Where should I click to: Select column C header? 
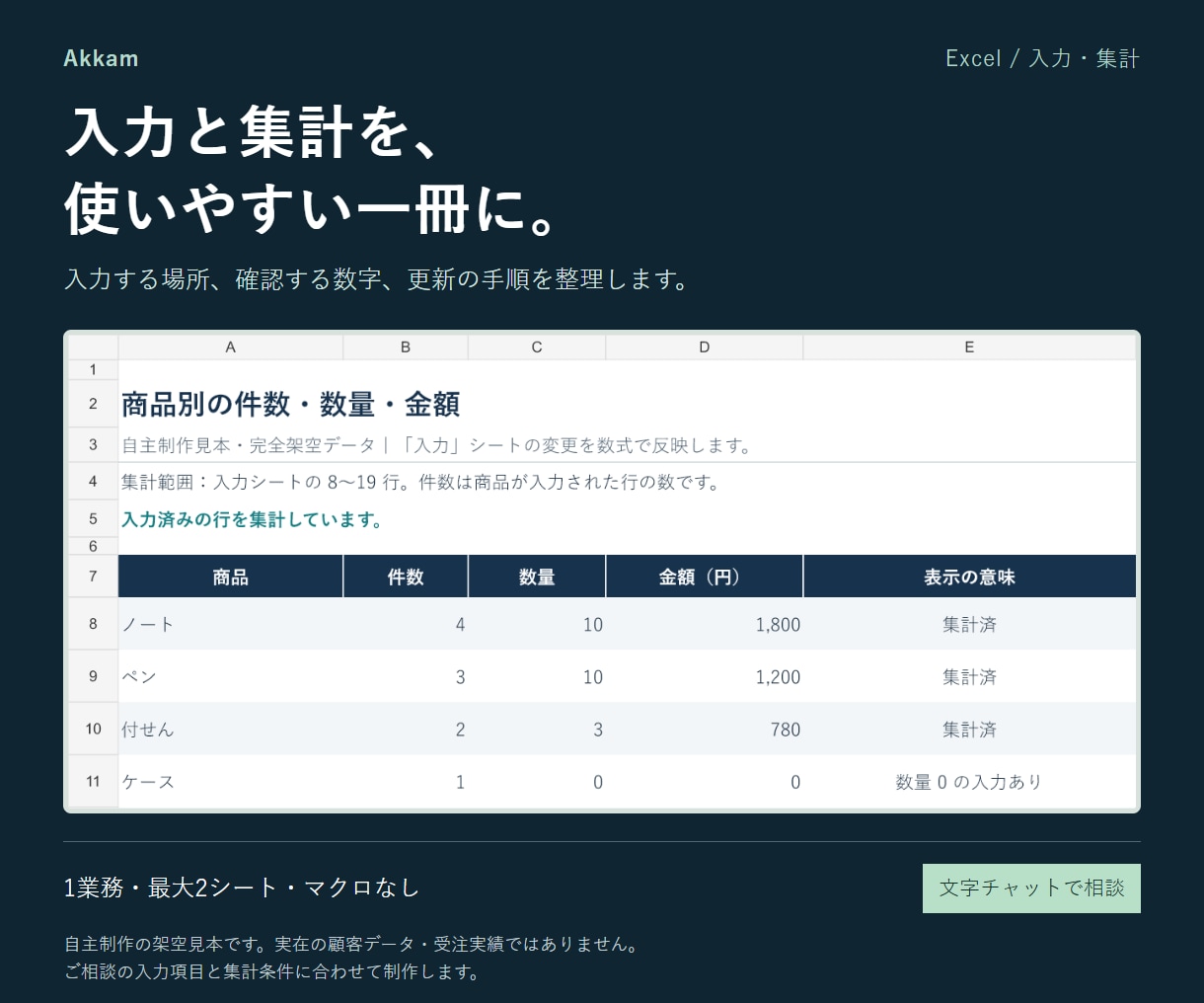537,347
